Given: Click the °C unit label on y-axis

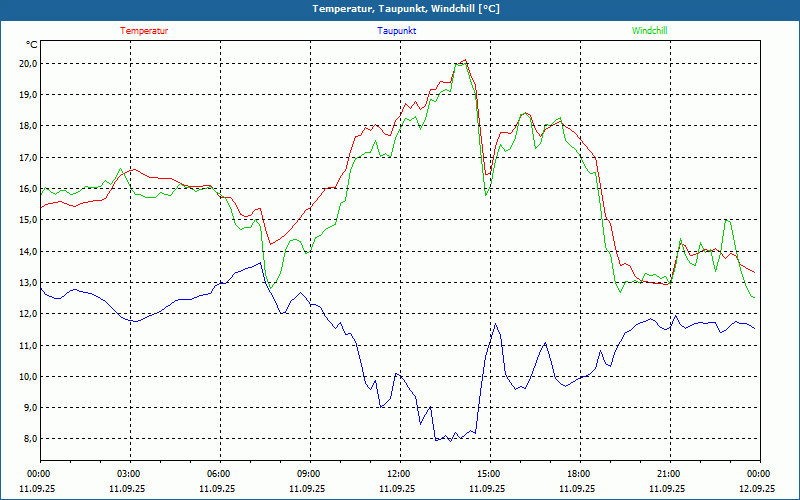Looking at the screenshot, I should pos(32,45).
